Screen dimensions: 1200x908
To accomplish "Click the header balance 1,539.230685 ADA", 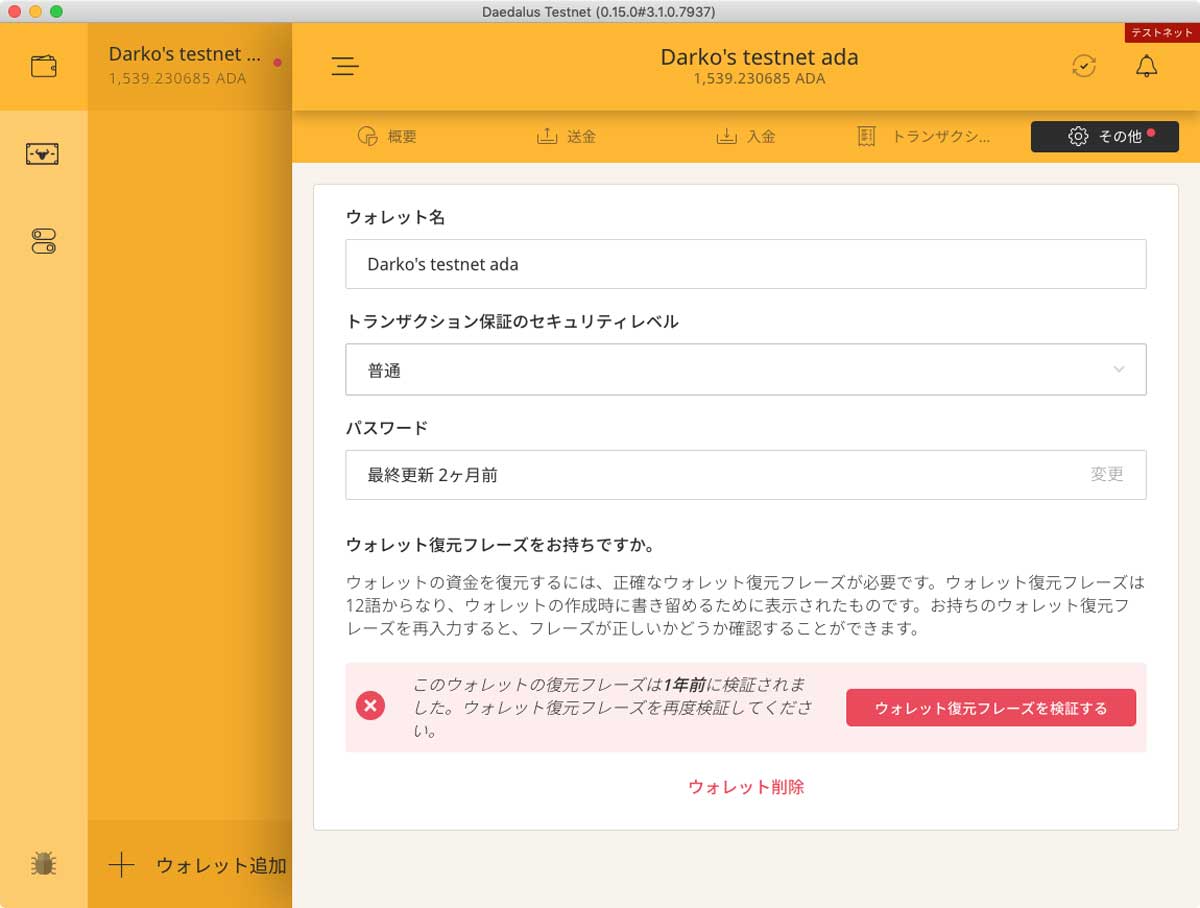I will (759, 78).
